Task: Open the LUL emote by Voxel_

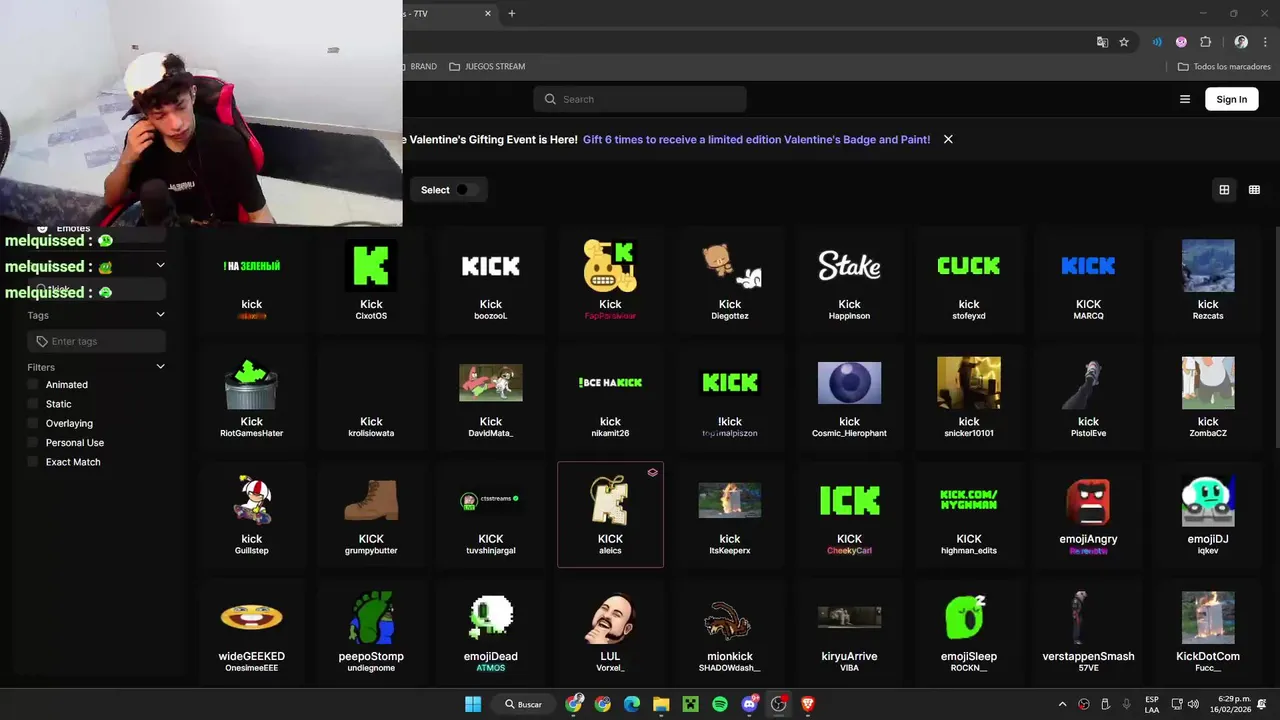Action: [x=610, y=631]
